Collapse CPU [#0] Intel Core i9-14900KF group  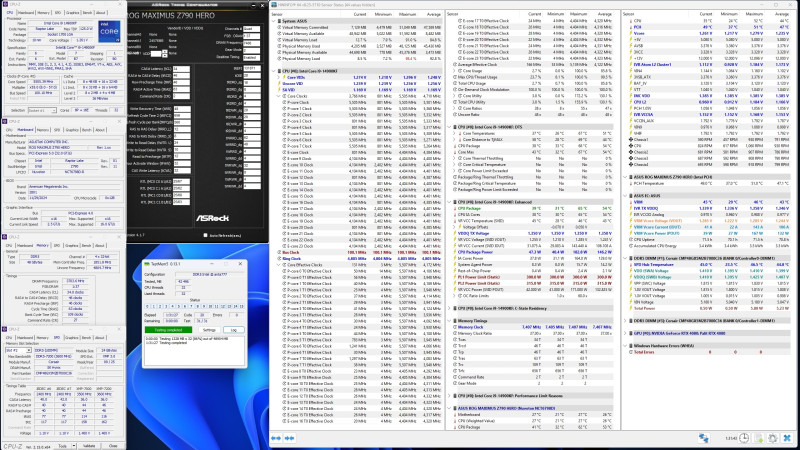point(274,71)
